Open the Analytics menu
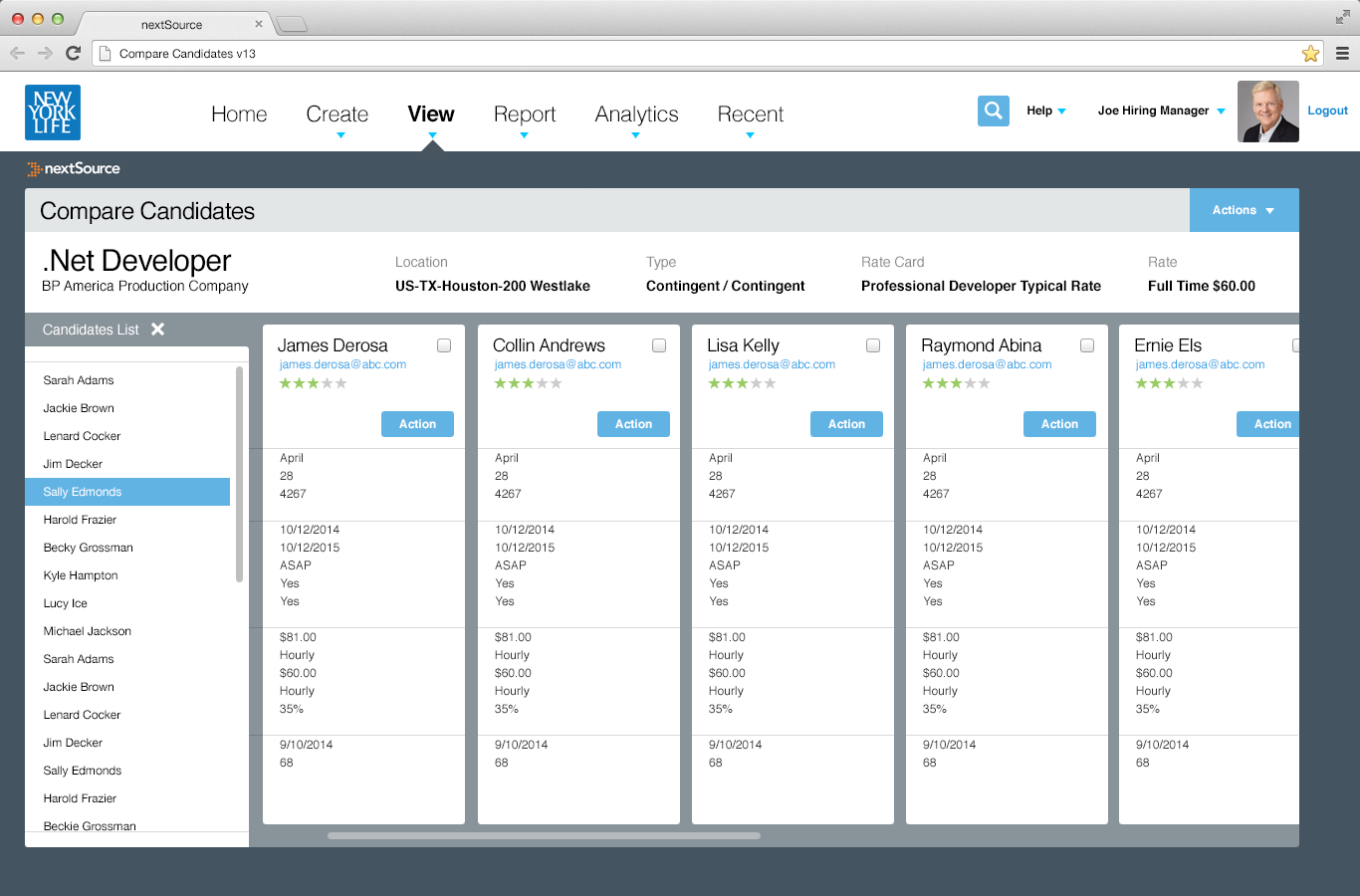This screenshot has height=896, width=1360. tap(636, 115)
